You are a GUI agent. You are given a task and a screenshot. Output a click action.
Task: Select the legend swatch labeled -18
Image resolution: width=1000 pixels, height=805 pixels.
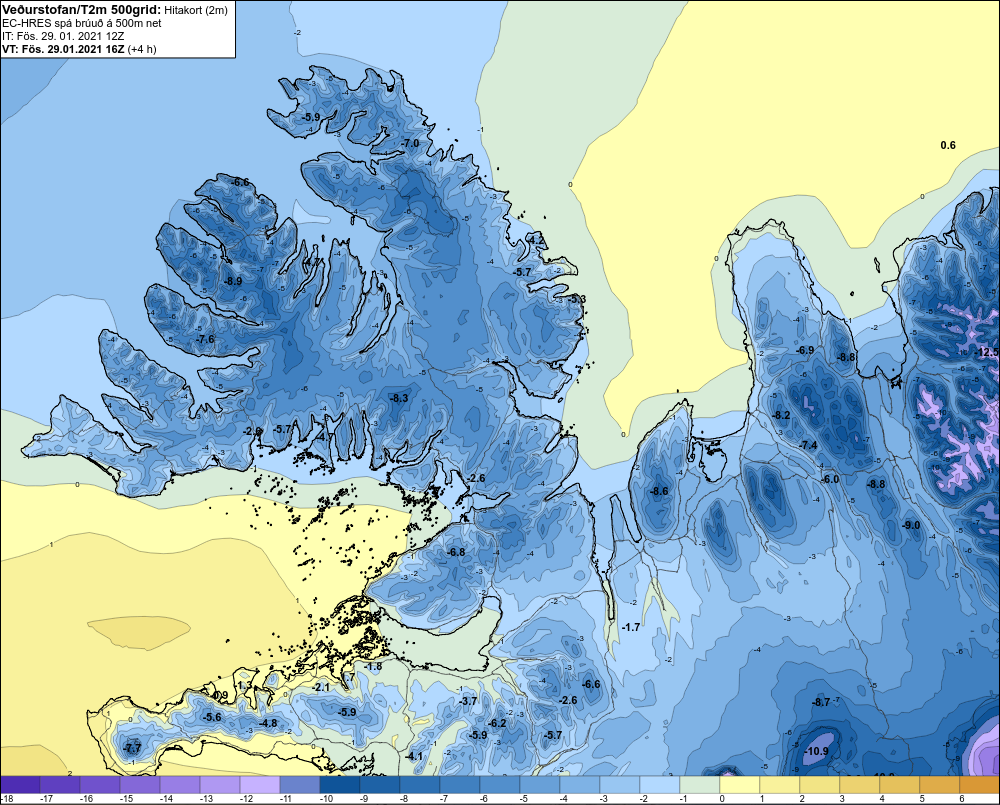point(20,785)
